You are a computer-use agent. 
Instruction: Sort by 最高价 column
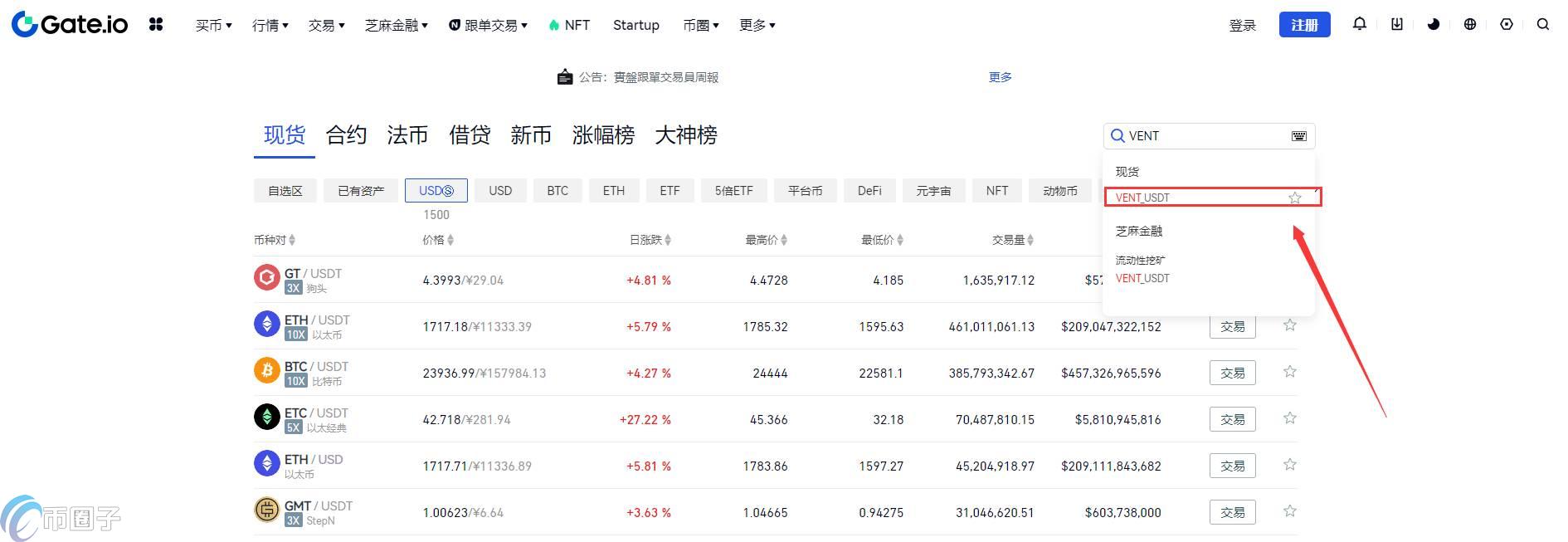click(767, 240)
